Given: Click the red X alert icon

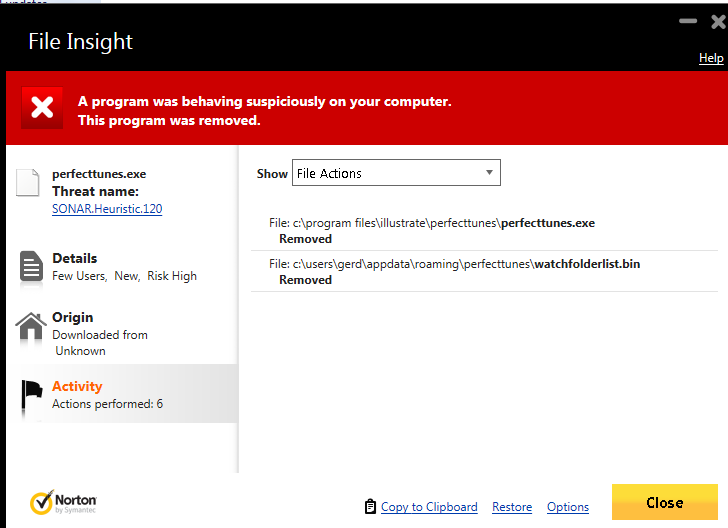Looking at the screenshot, I should tap(42, 108).
